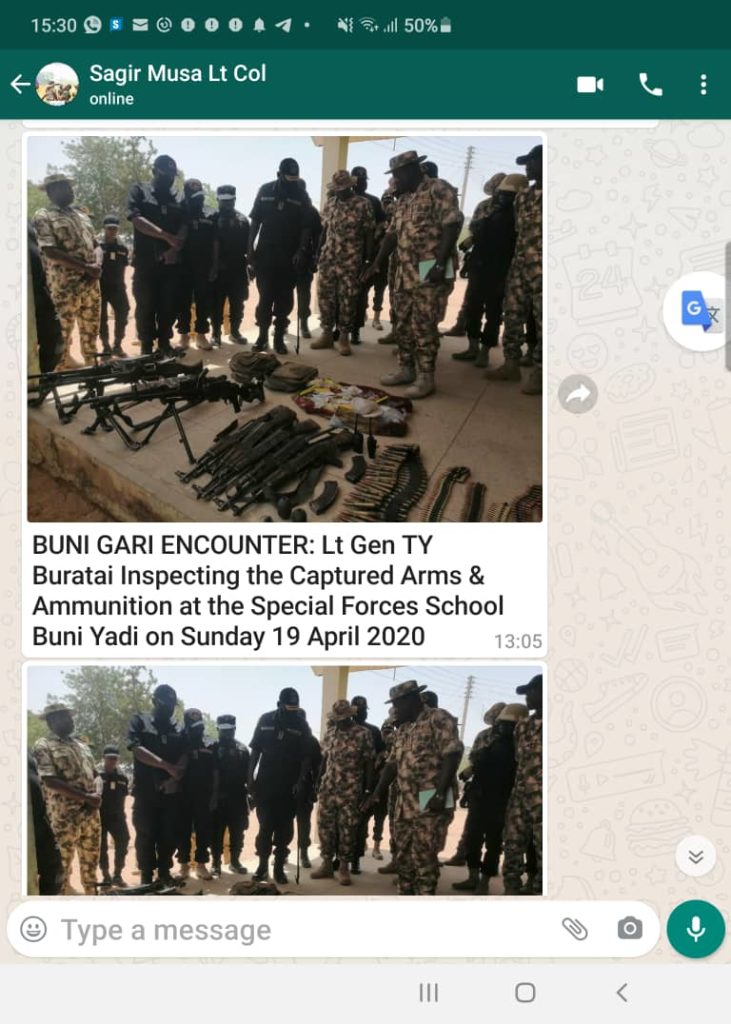Open the emoji picker
The width and height of the screenshot is (731, 1024).
coord(33,929)
